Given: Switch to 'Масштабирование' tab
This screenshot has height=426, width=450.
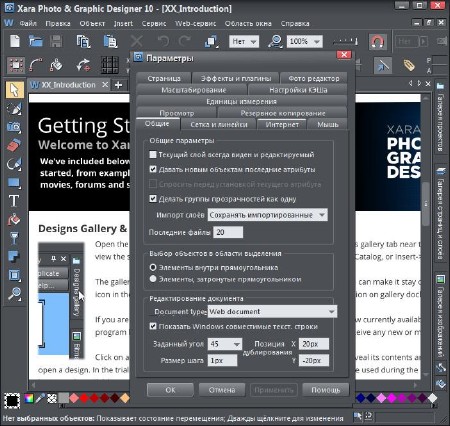Looking at the screenshot, I should point(192,90).
